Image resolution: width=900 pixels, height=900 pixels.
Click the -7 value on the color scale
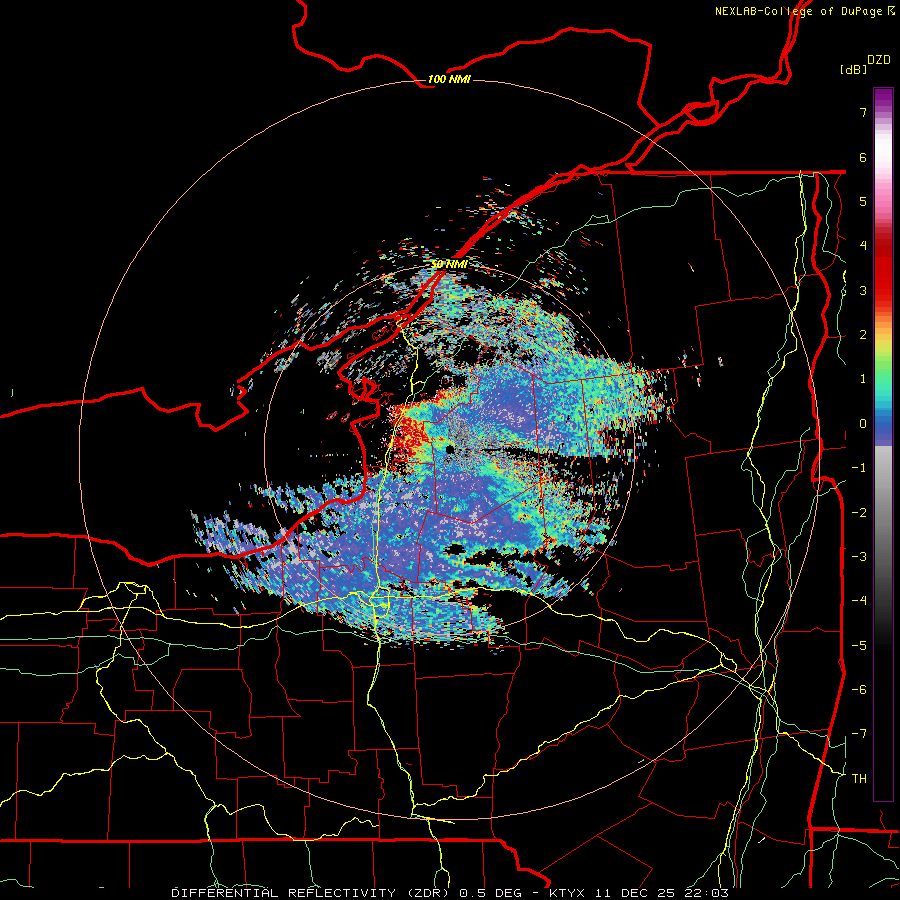[859, 734]
